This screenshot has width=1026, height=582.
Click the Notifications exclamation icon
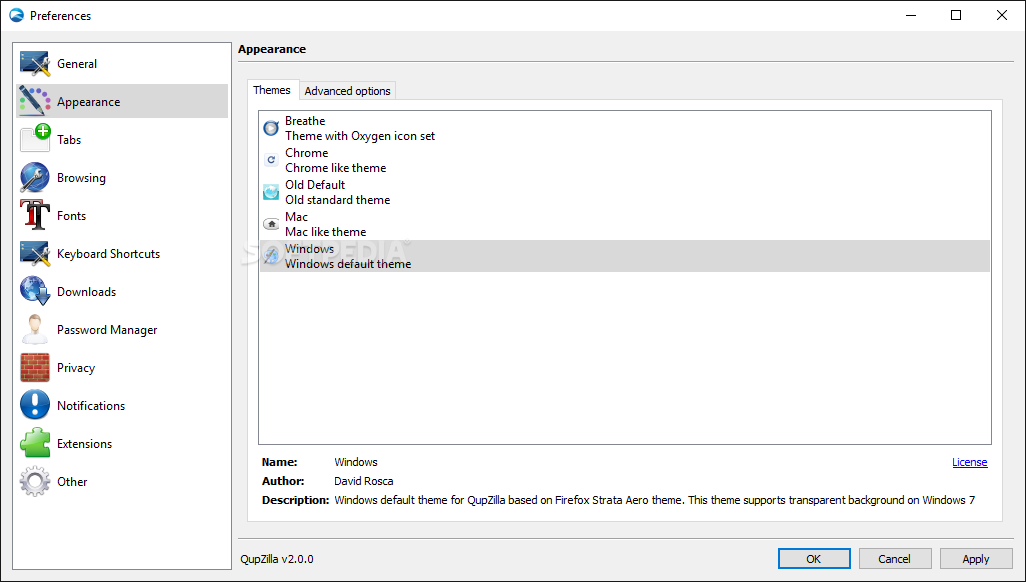click(x=35, y=405)
